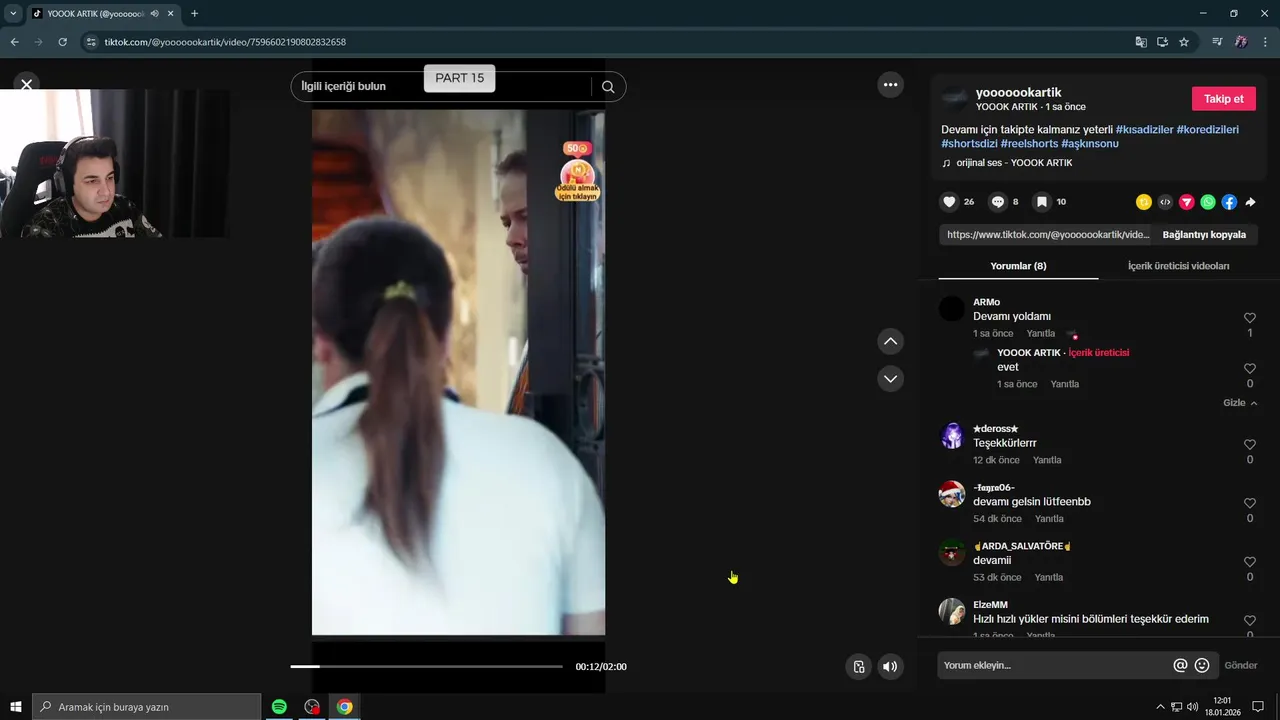Repost the video with the yellow repost icon
Screen dimensions: 1280x720
pyautogui.click(x=1144, y=202)
